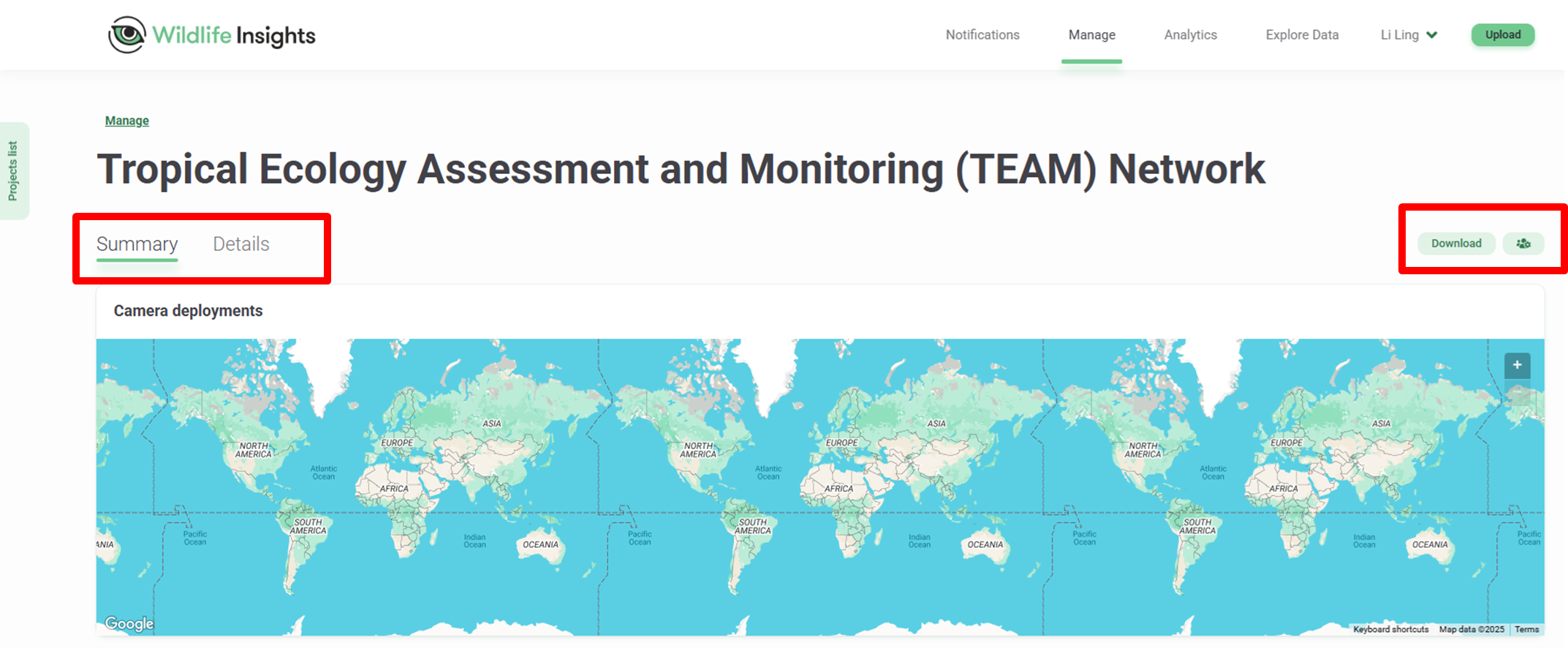This screenshot has width=1568, height=648.
Task: Click the Wildlife Insights eye logo
Action: [127, 35]
